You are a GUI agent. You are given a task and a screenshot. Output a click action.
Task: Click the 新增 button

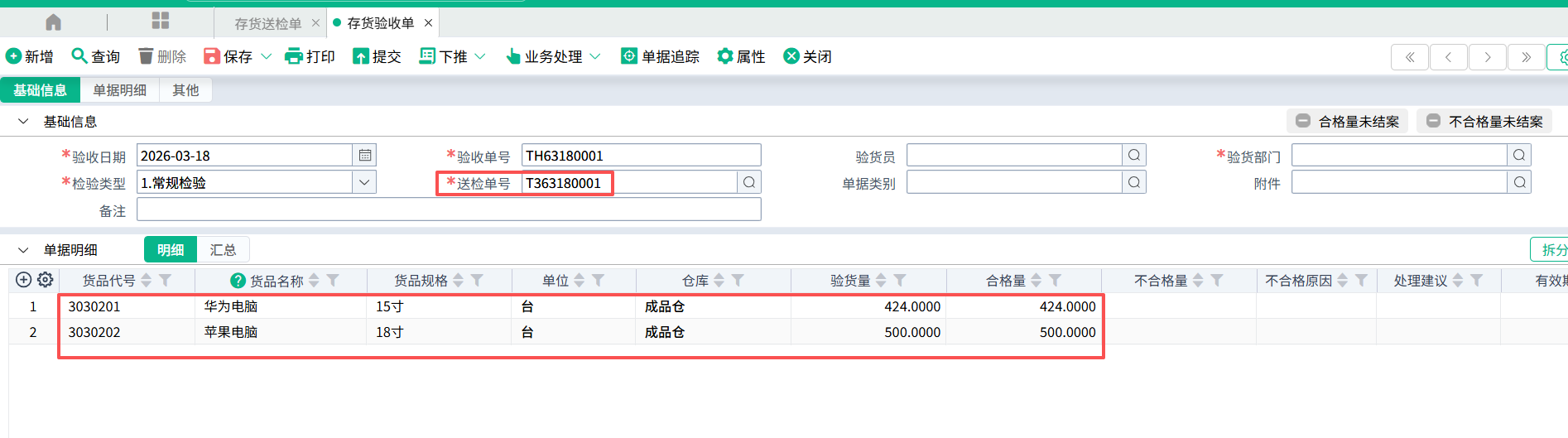[x=30, y=56]
